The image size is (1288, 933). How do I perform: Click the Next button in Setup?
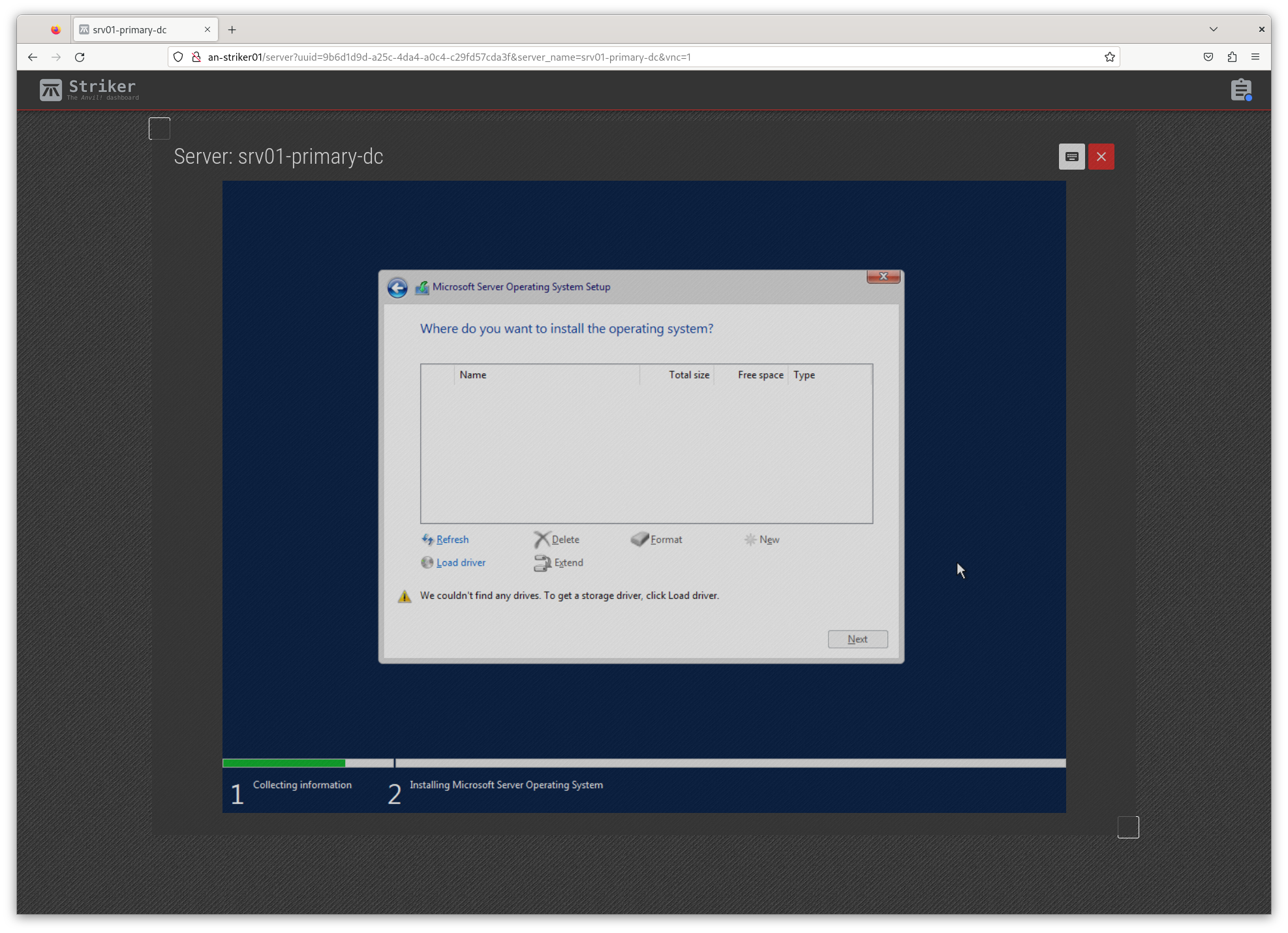[x=857, y=639]
